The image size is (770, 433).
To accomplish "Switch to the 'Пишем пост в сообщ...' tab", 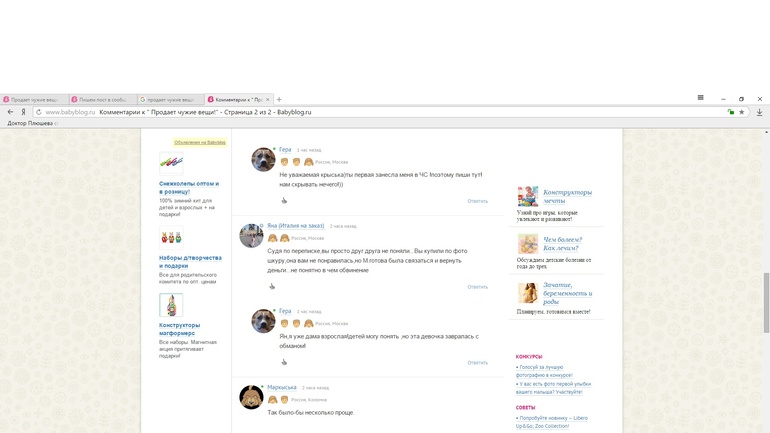I will pyautogui.click(x=101, y=100).
